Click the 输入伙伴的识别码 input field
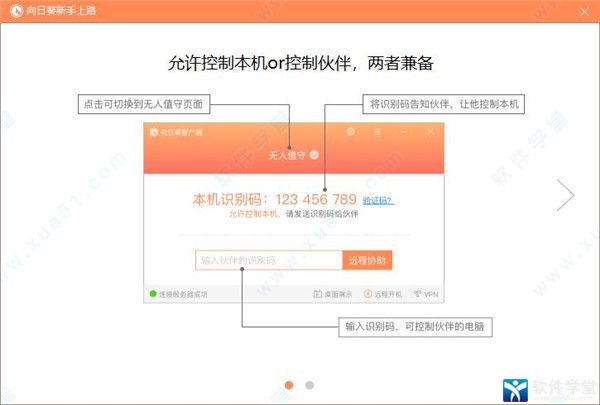Viewport: 600px width, 405px height. point(267,260)
